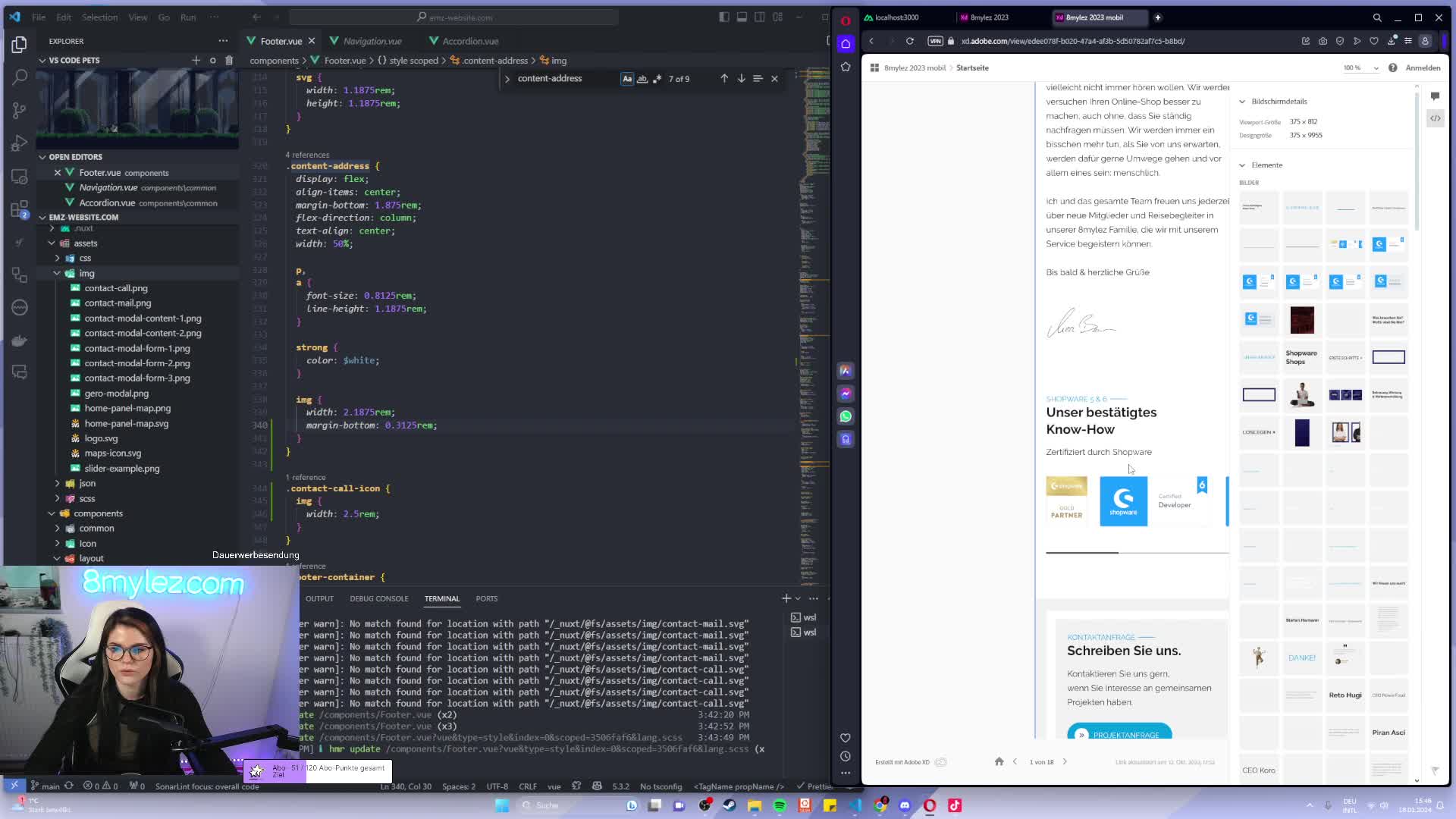Toggle Match Case in find widget
The width and height of the screenshot is (1456, 819).
[x=627, y=79]
